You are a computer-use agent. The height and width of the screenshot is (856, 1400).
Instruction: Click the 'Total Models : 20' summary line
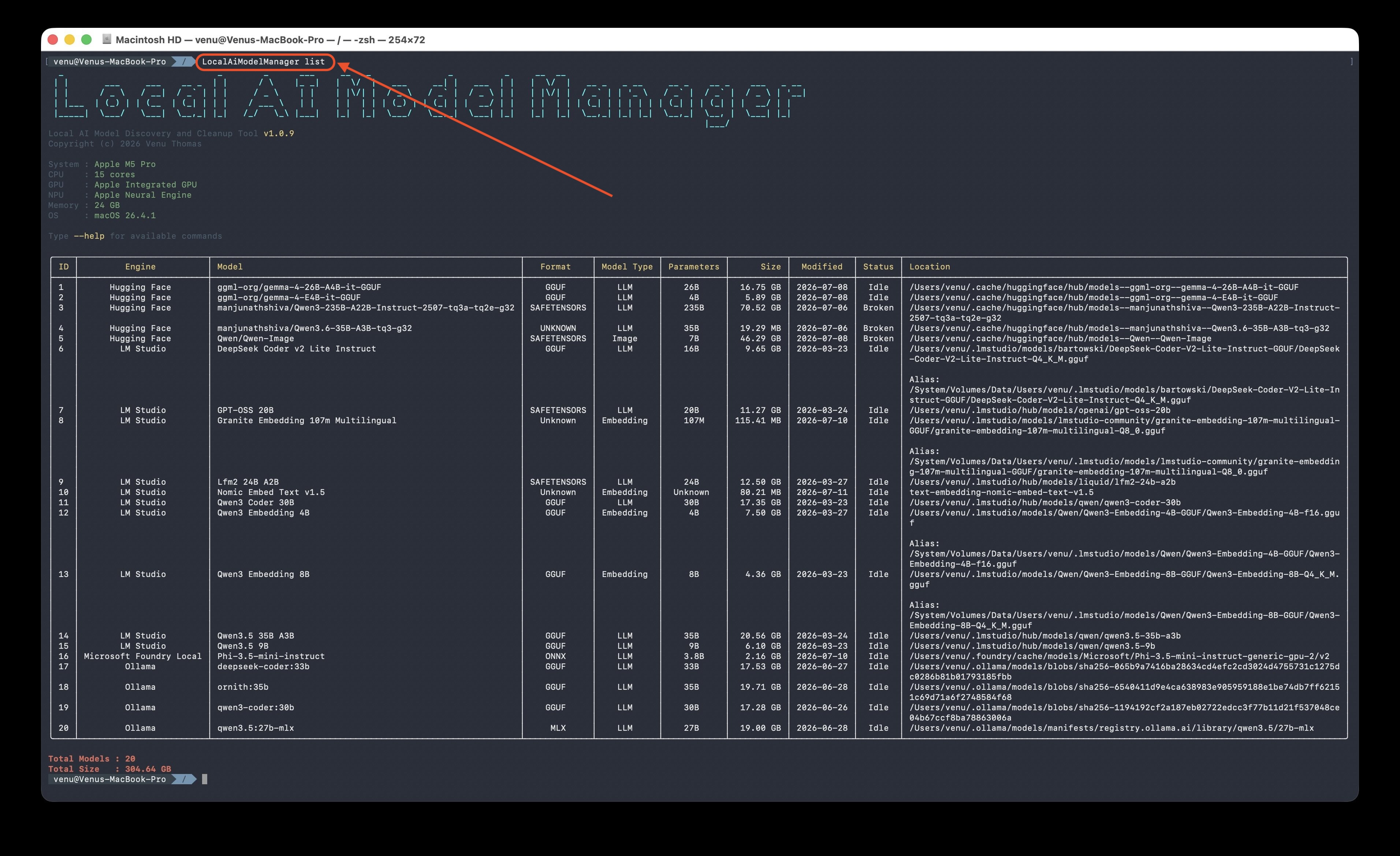[92, 758]
